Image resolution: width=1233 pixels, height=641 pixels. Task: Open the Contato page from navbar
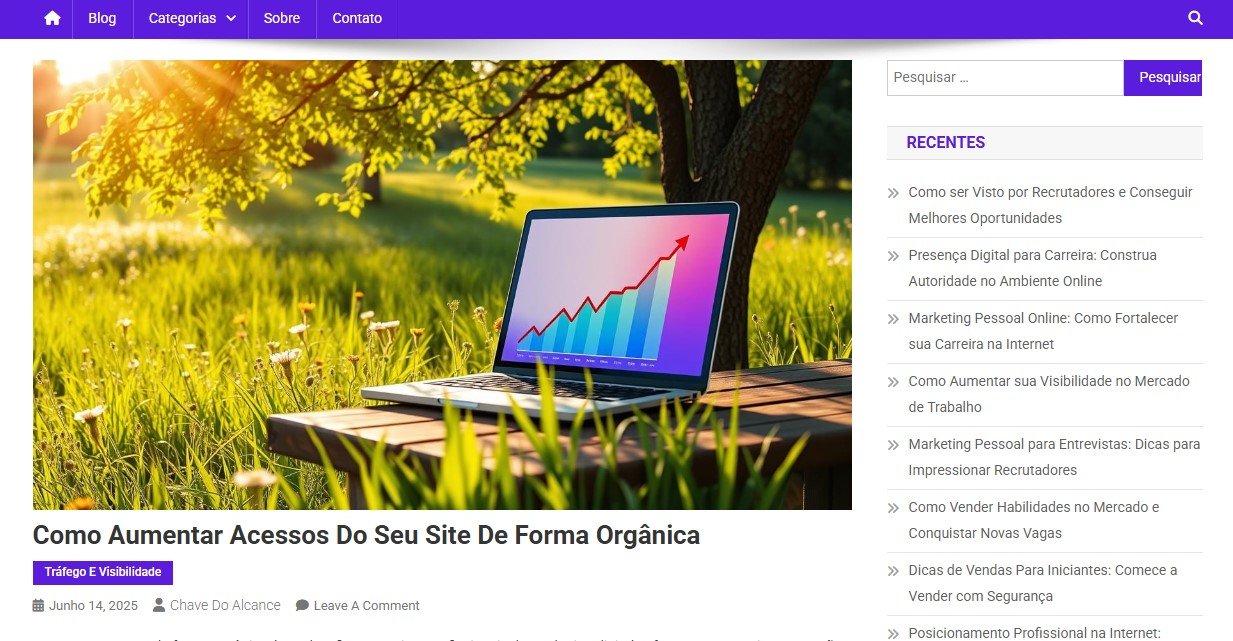[357, 18]
